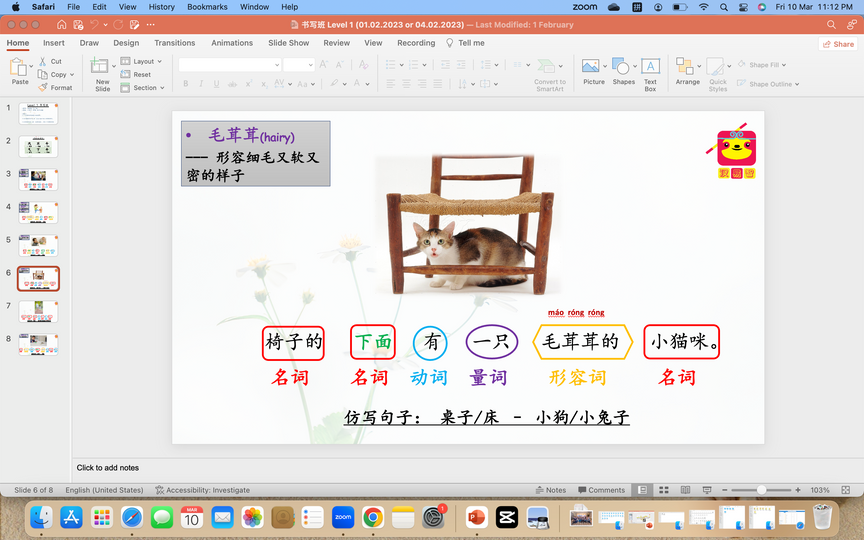Click the zoom slider in status bar
The image size is (864, 540).
tap(761, 490)
